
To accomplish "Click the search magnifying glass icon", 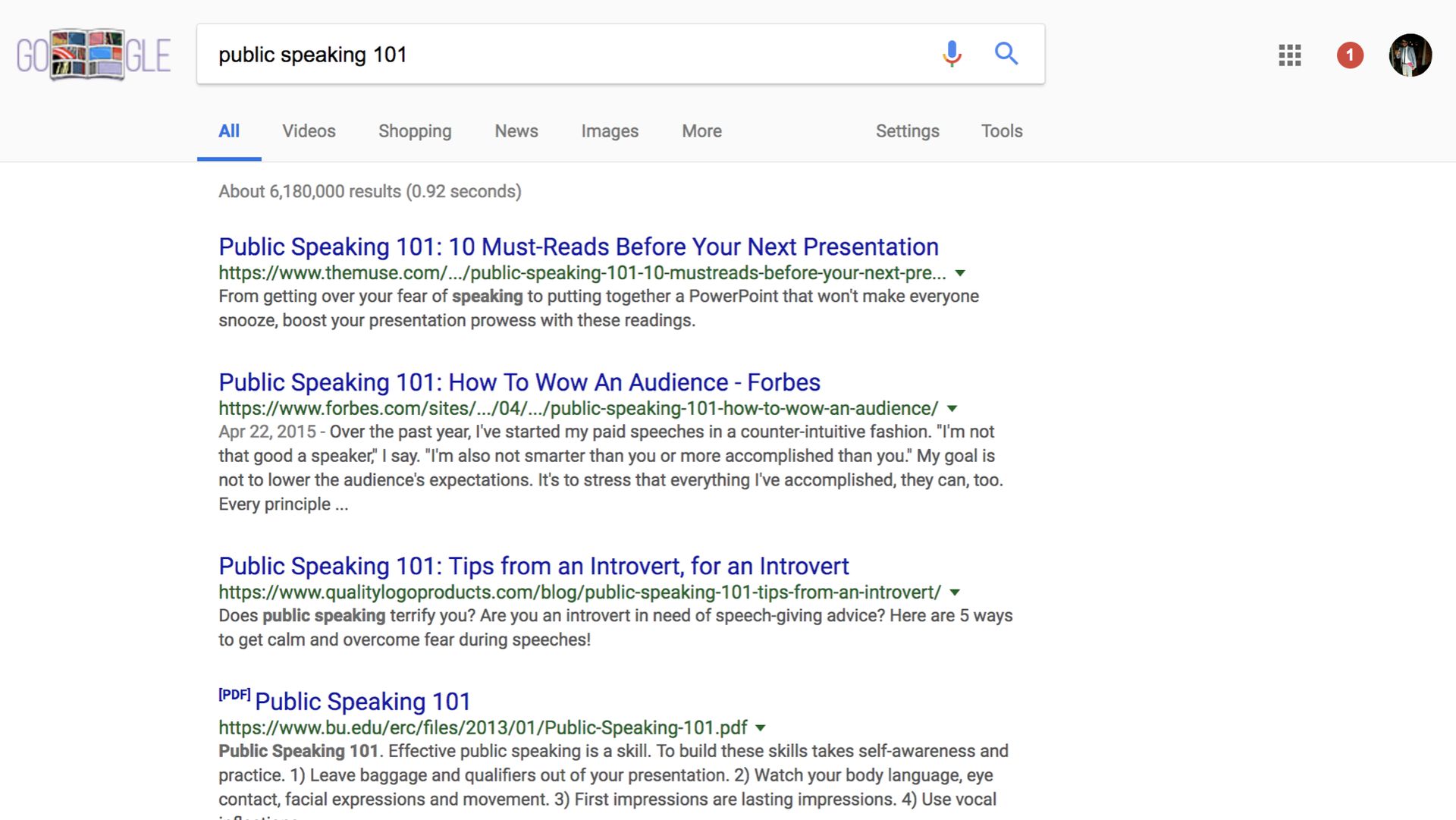I will (1006, 54).
